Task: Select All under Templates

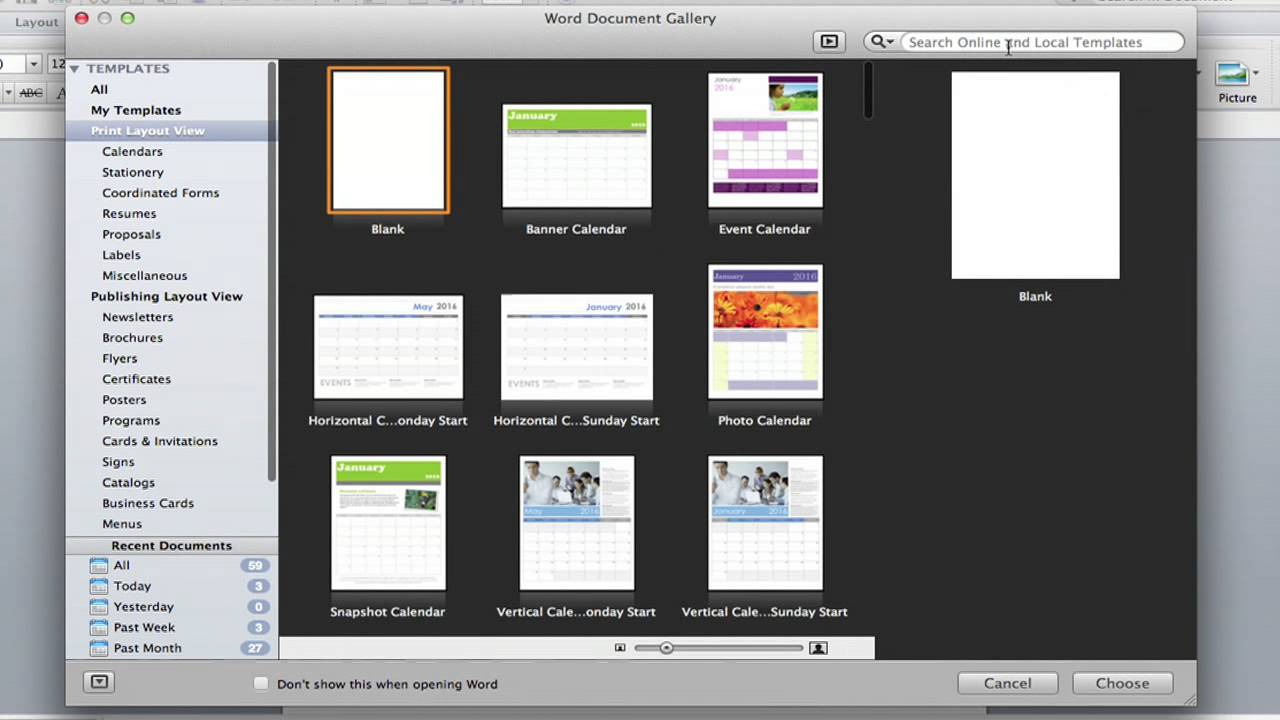Action: tap(99, 89)
